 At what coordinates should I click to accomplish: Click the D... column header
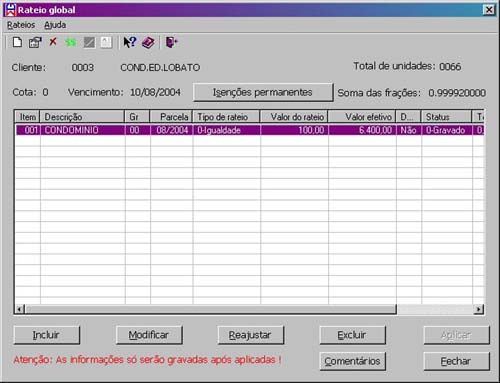click(409, 117)
